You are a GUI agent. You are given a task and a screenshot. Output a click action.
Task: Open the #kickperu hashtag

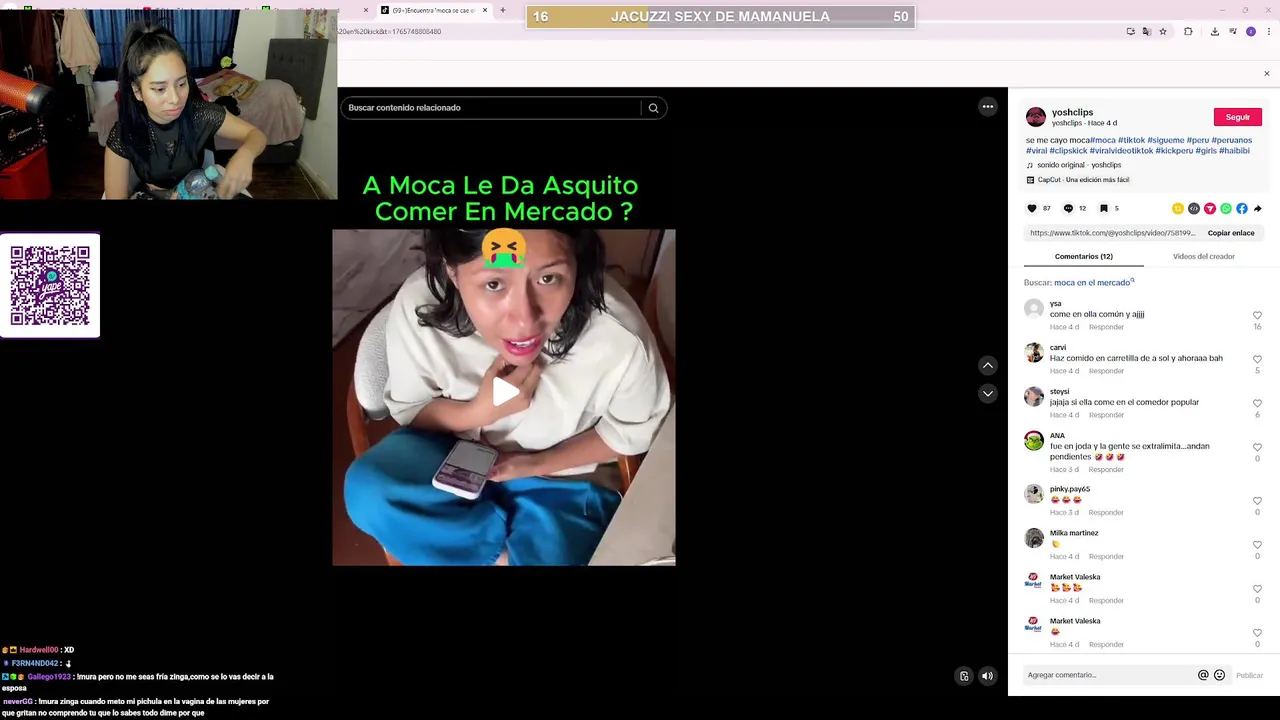[1174, 151]
